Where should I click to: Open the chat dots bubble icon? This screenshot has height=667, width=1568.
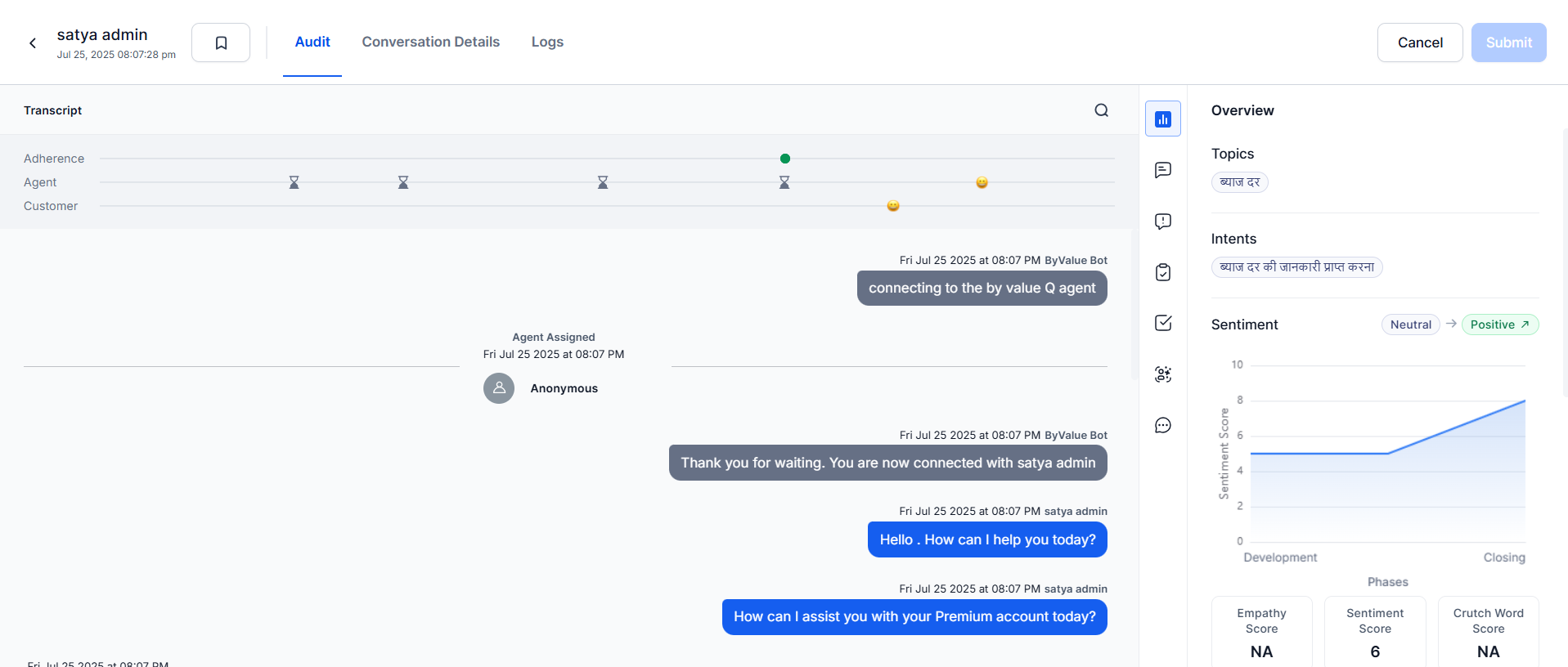pyautogui.click(x=1162, y=425)
